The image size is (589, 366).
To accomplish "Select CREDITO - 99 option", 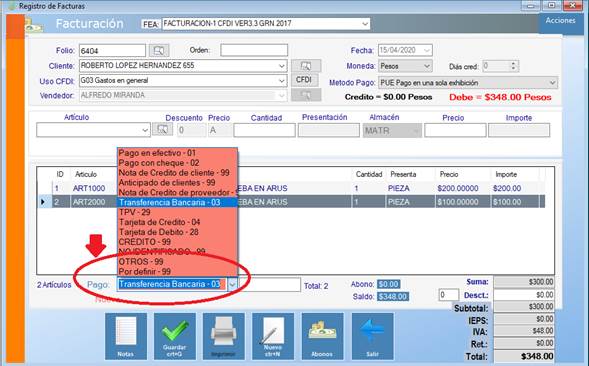I will pyautogui.click(x=177, y=242).
